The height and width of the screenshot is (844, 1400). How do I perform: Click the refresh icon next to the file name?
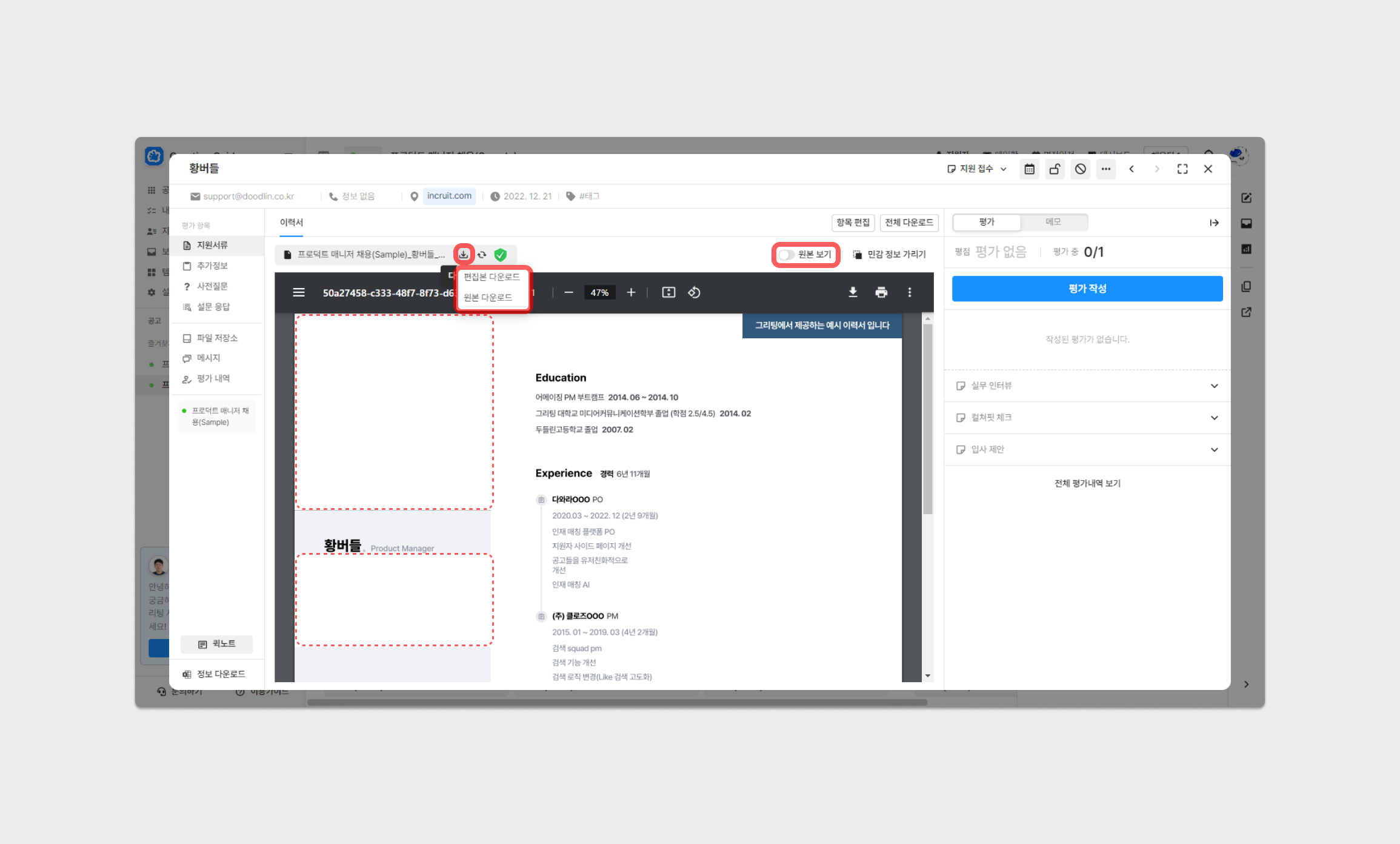(482, 255)
